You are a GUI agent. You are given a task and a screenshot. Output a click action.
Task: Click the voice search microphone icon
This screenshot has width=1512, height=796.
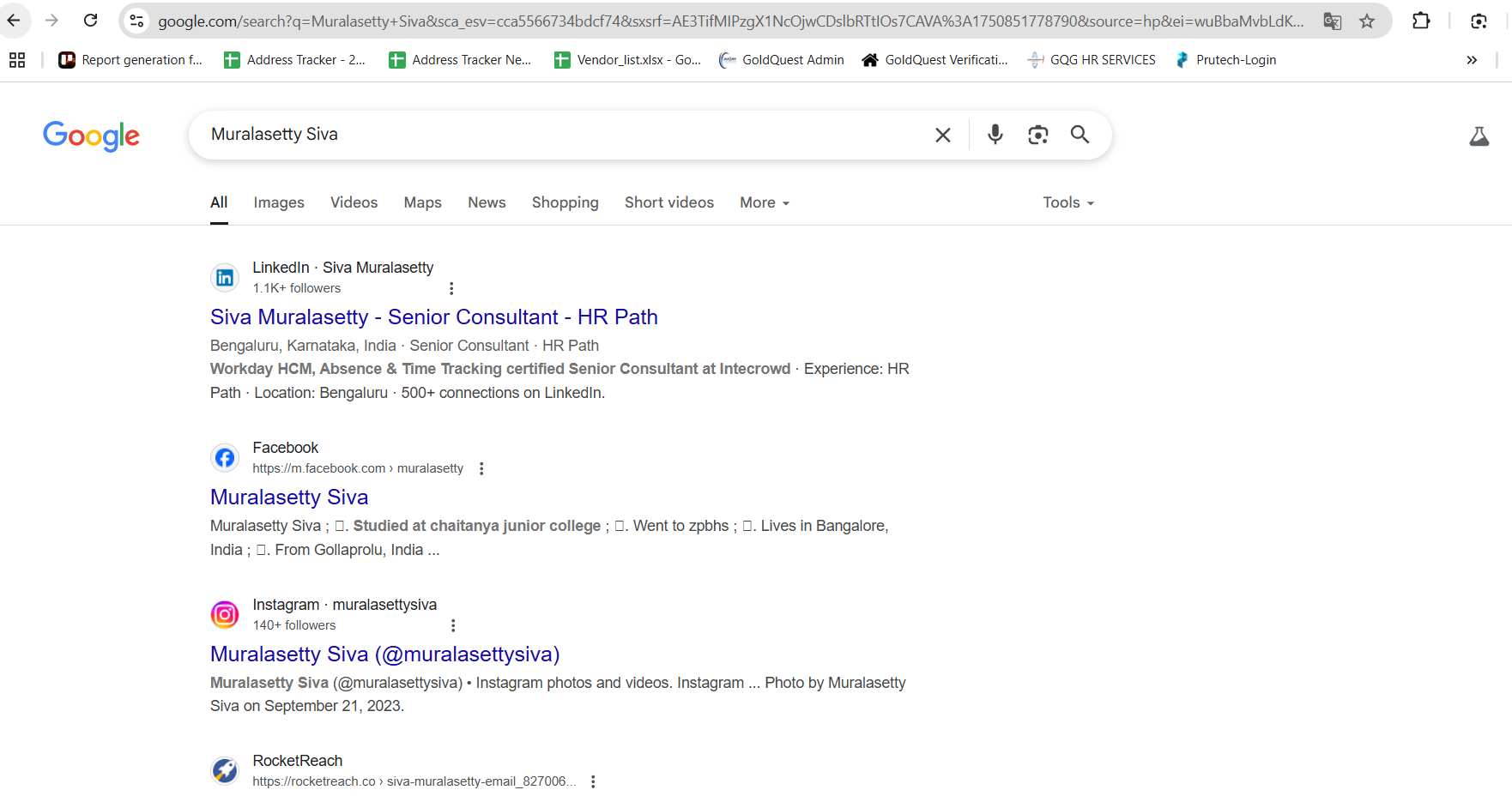995,135
